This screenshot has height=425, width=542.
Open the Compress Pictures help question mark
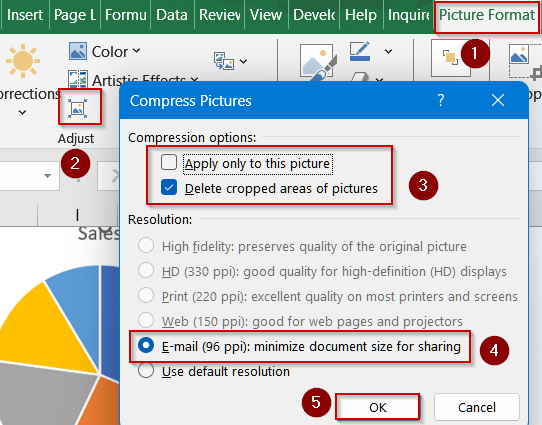(x=441, y=101)
